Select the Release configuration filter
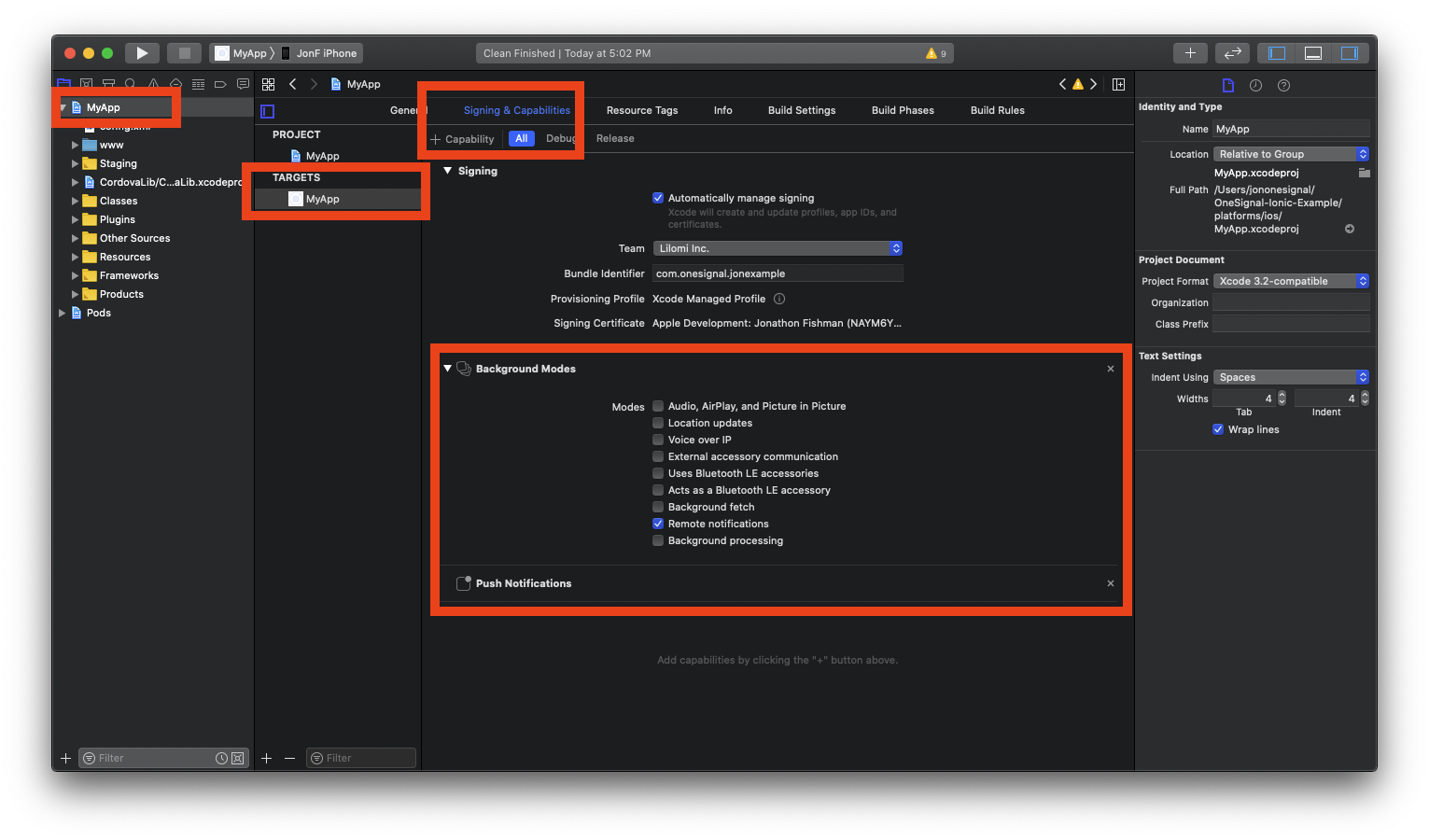Viewport: 1429px width, 840px height. (615, 138)
